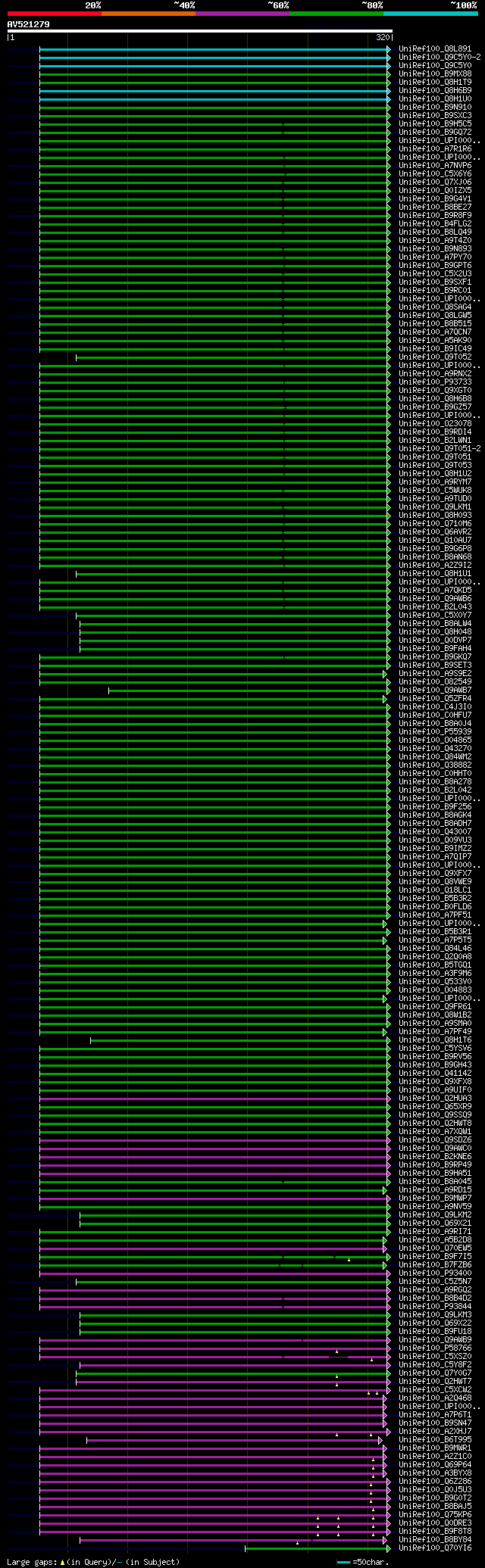
Task: Click the green ~80% identity legend bar
Action: [x=336, y=14]
